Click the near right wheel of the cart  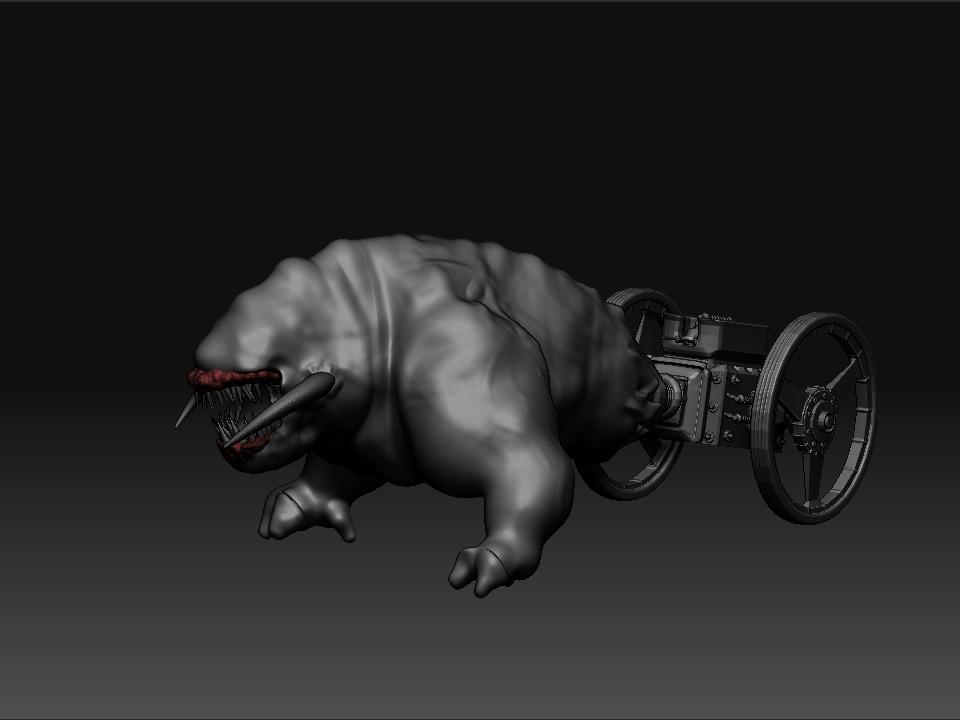[814, 418]
